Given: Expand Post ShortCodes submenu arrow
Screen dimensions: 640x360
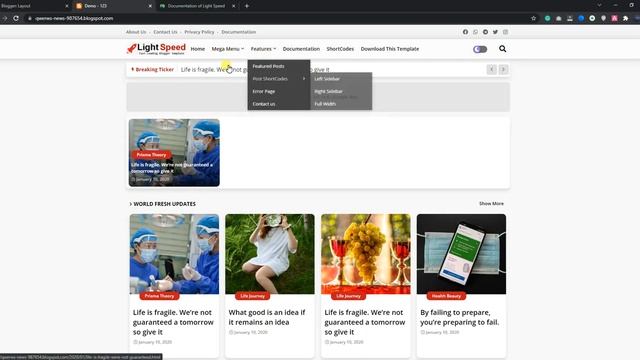Looking at the screenshot, I should point(304,79).
